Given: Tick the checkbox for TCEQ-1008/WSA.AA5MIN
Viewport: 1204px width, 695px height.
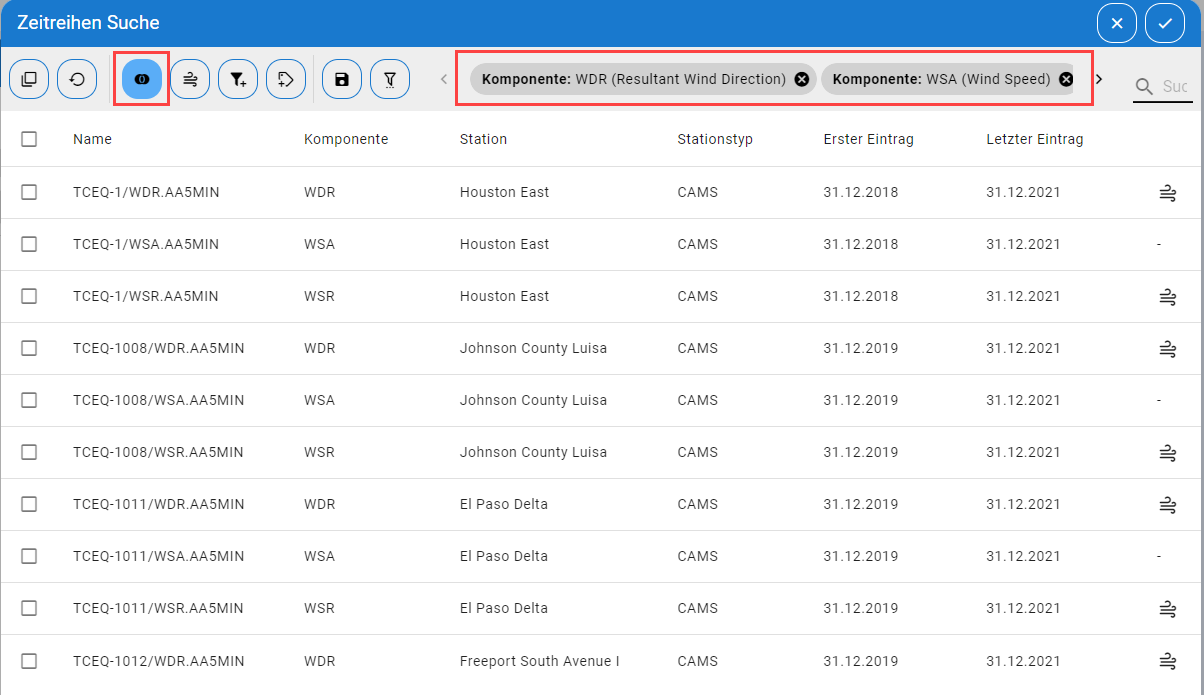Looking at the screenshot, I should point(29,400).
